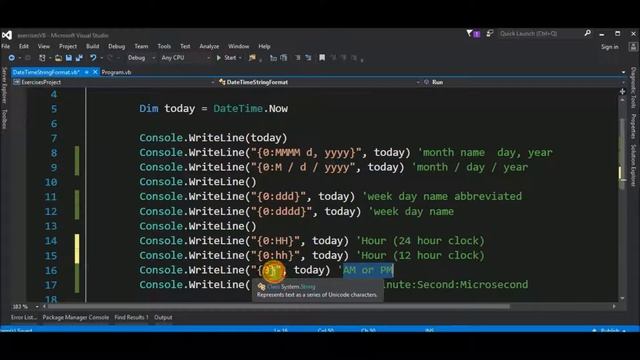Viewport: 640px width, 360px height.
Task: Open the File menu
Action: [x=6, y=47]
